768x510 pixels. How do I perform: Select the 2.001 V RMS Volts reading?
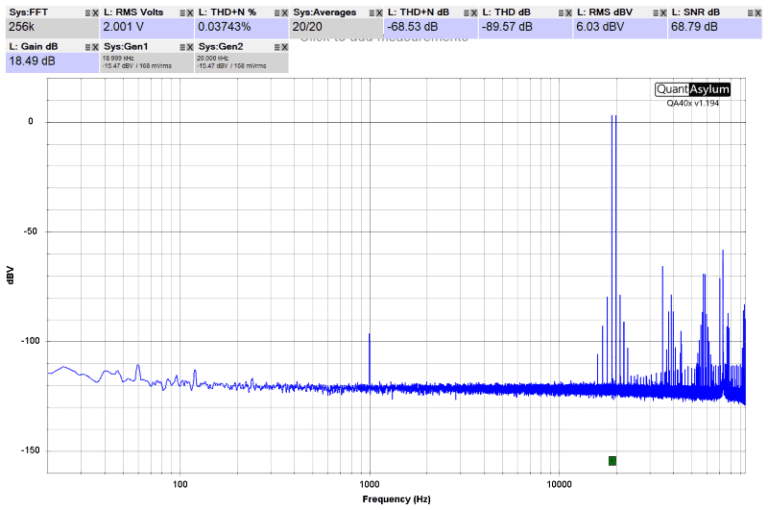point(123,27)
